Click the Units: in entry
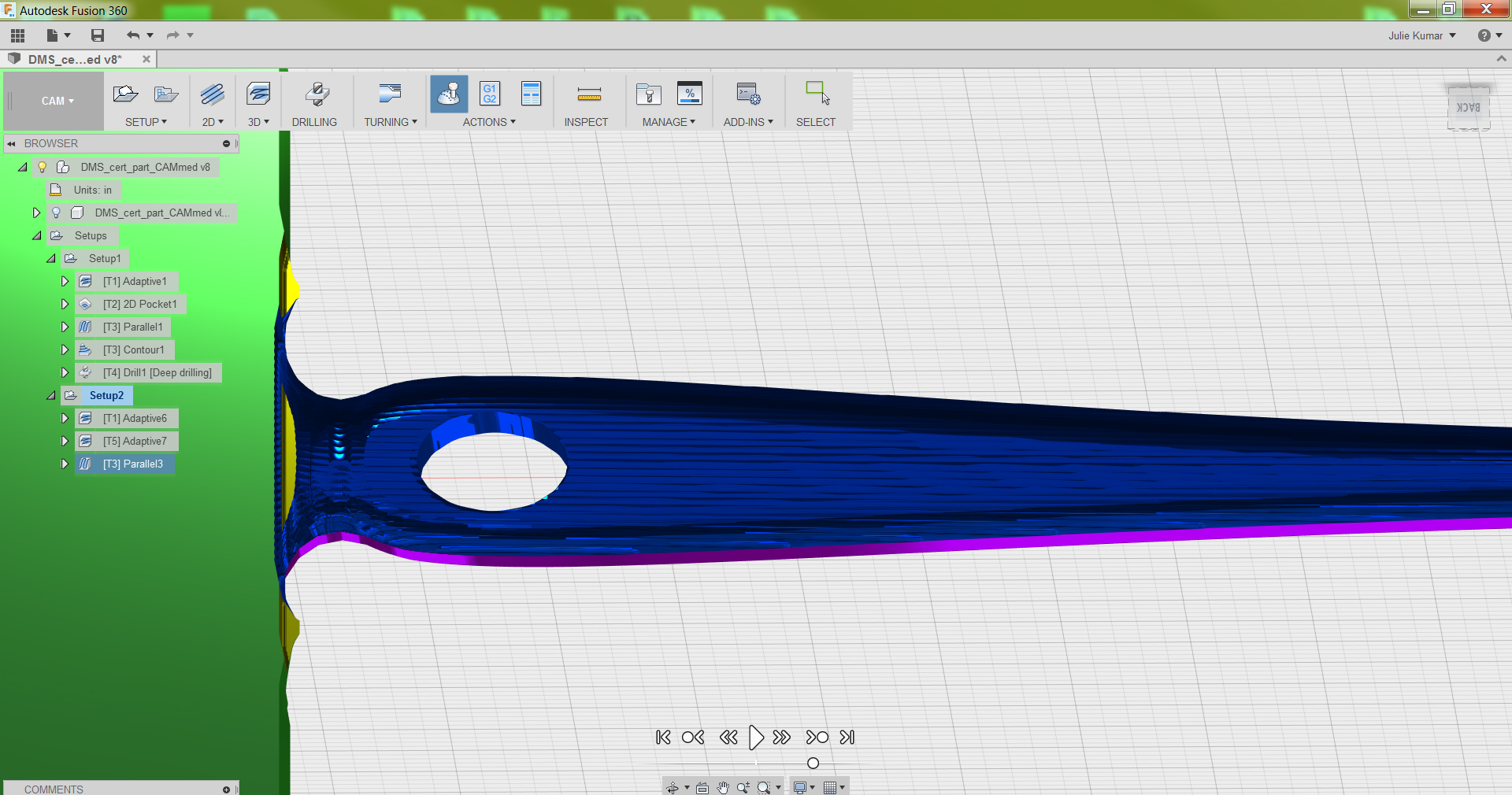This screenshot has width=1512, height=795. coord(93,190)
